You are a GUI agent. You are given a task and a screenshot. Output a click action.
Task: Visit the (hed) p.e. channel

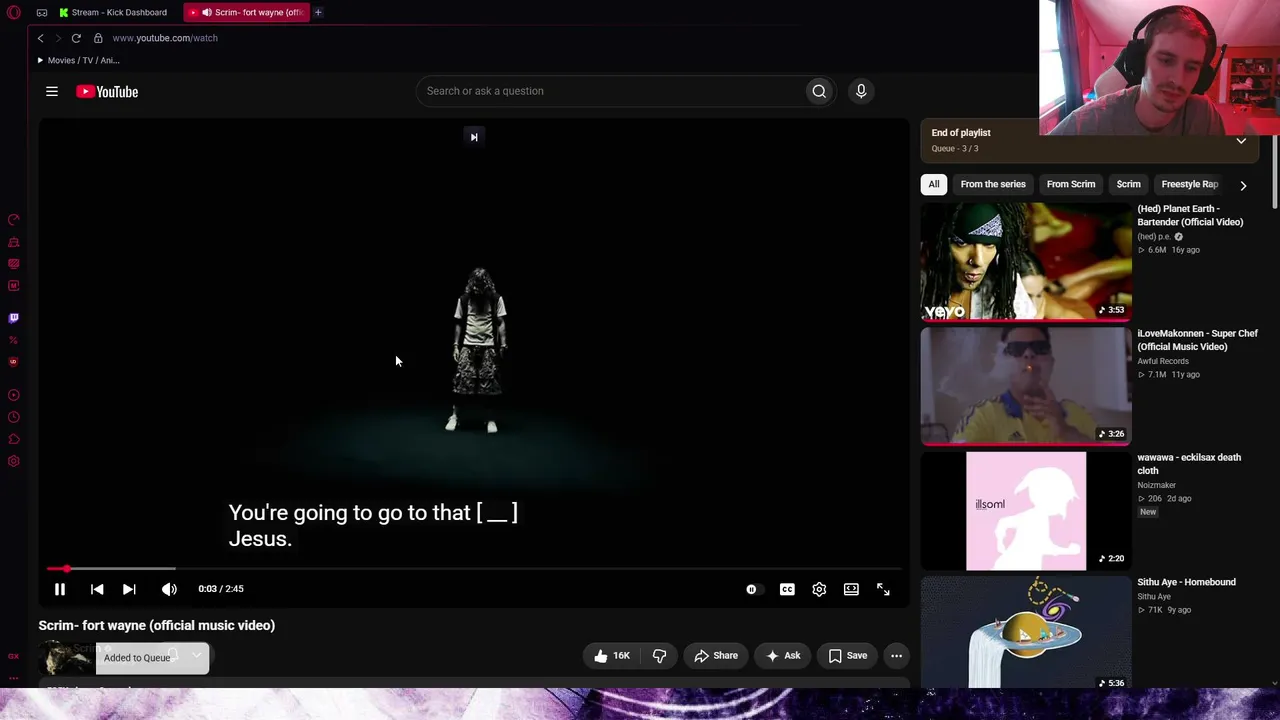[x=1155, y=237]
